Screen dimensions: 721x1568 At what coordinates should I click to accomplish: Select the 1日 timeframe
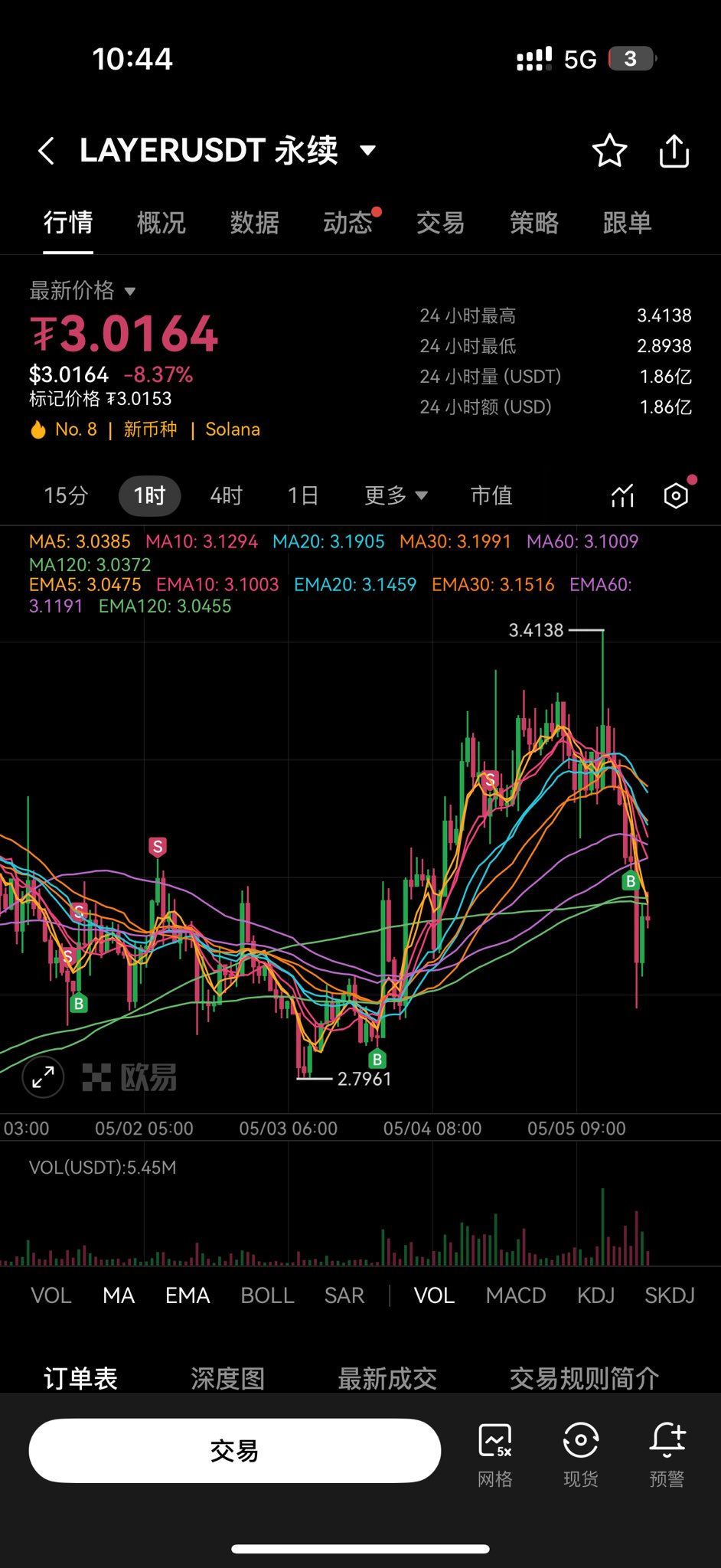click(303, 495)
